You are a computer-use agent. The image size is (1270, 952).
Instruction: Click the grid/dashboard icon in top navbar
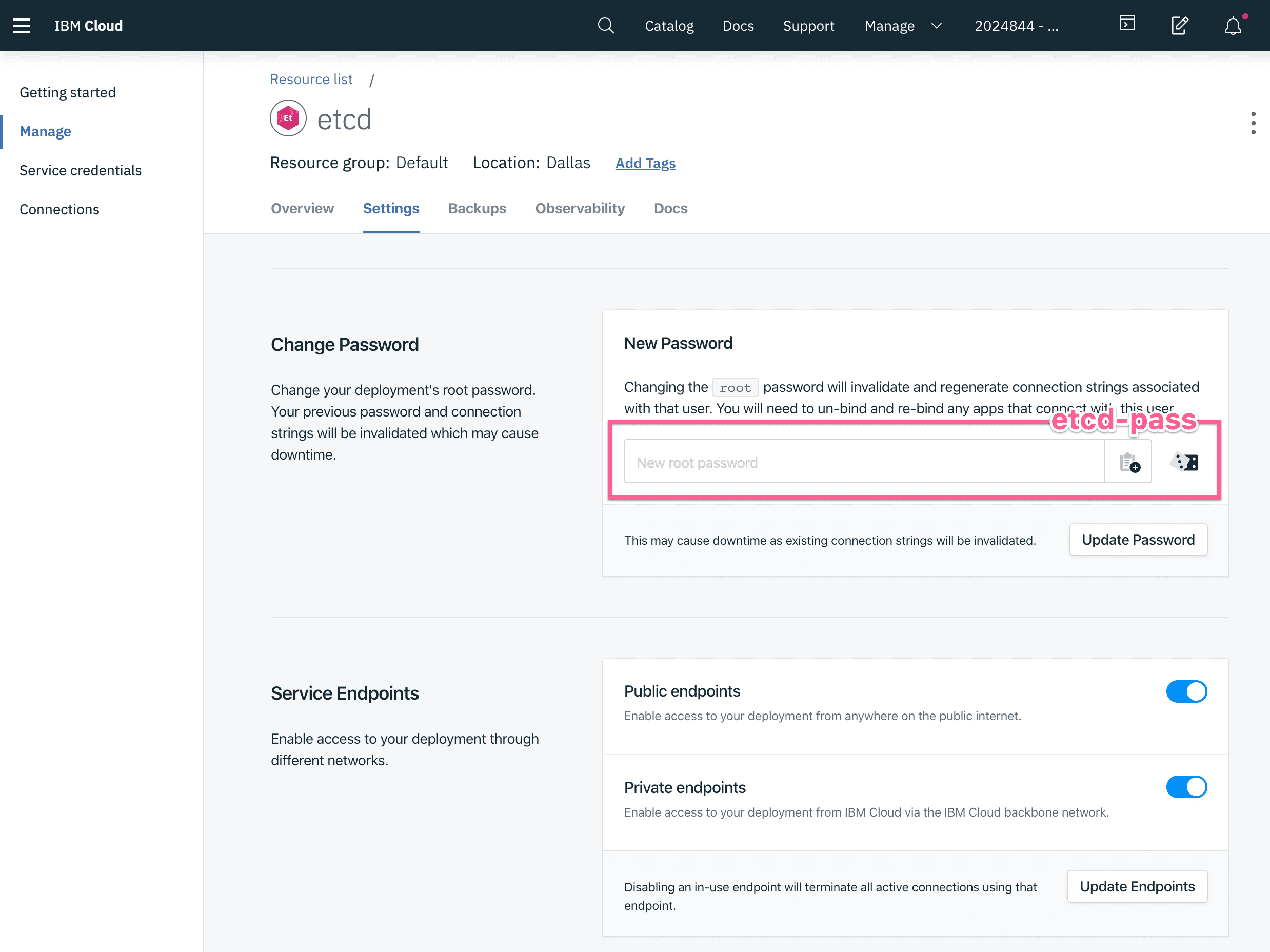(1128, 25)
